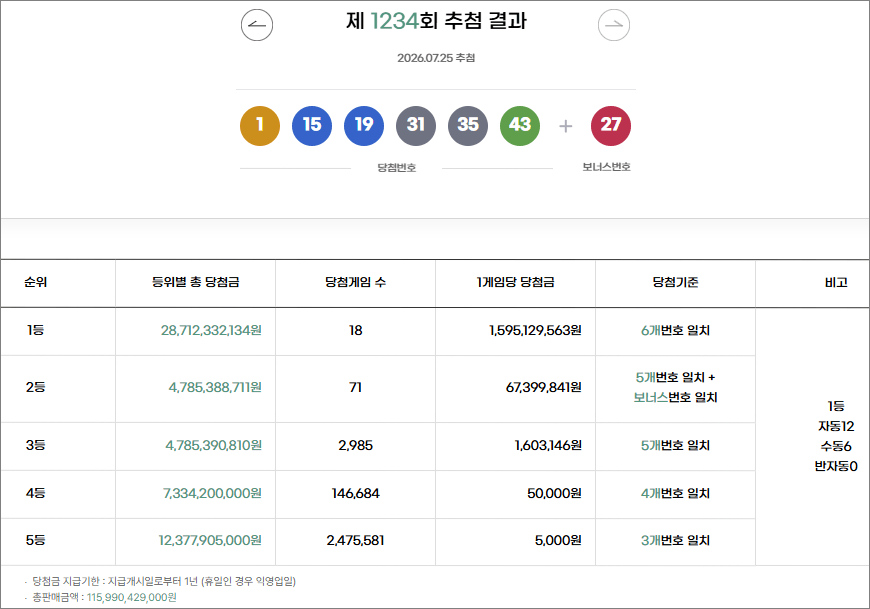This screenshot has width=870, height=609.
Task: Click total prize 4,785,390,810원
Action: coord(214,445)
